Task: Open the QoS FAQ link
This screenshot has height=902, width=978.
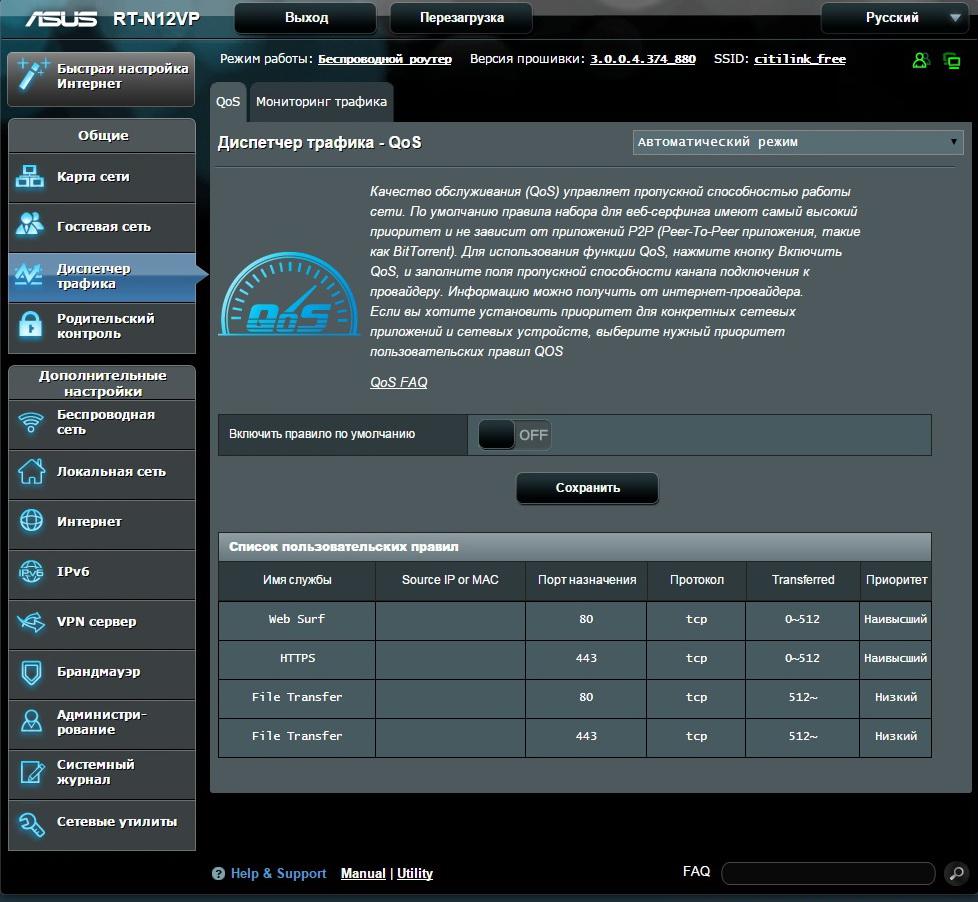Action: pyautogui.click(x=398, y=382)
